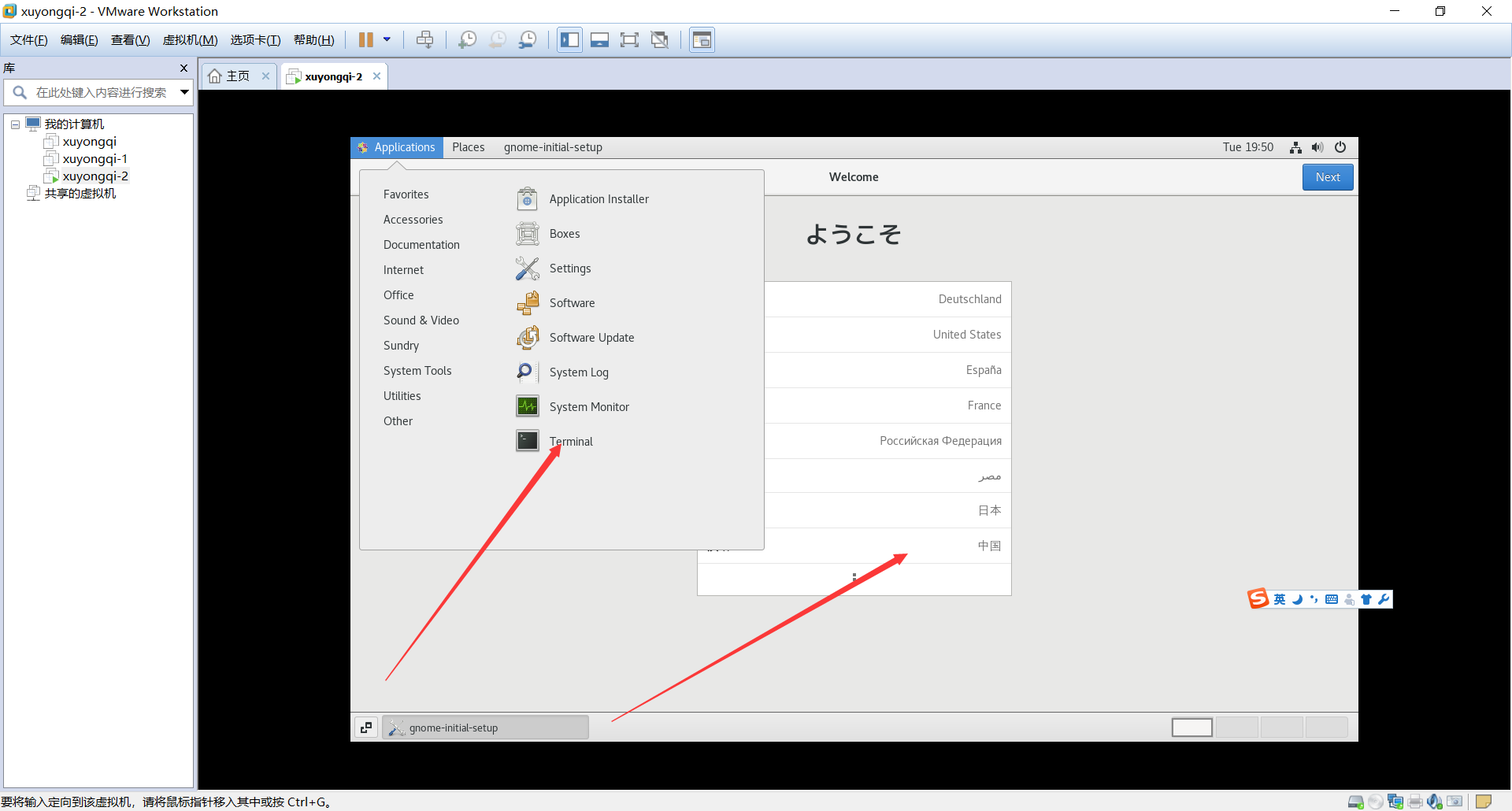The width and height of the screenshot is (1512, 811).
Task: Close the 库 library panel
Action: coord(184,69)
